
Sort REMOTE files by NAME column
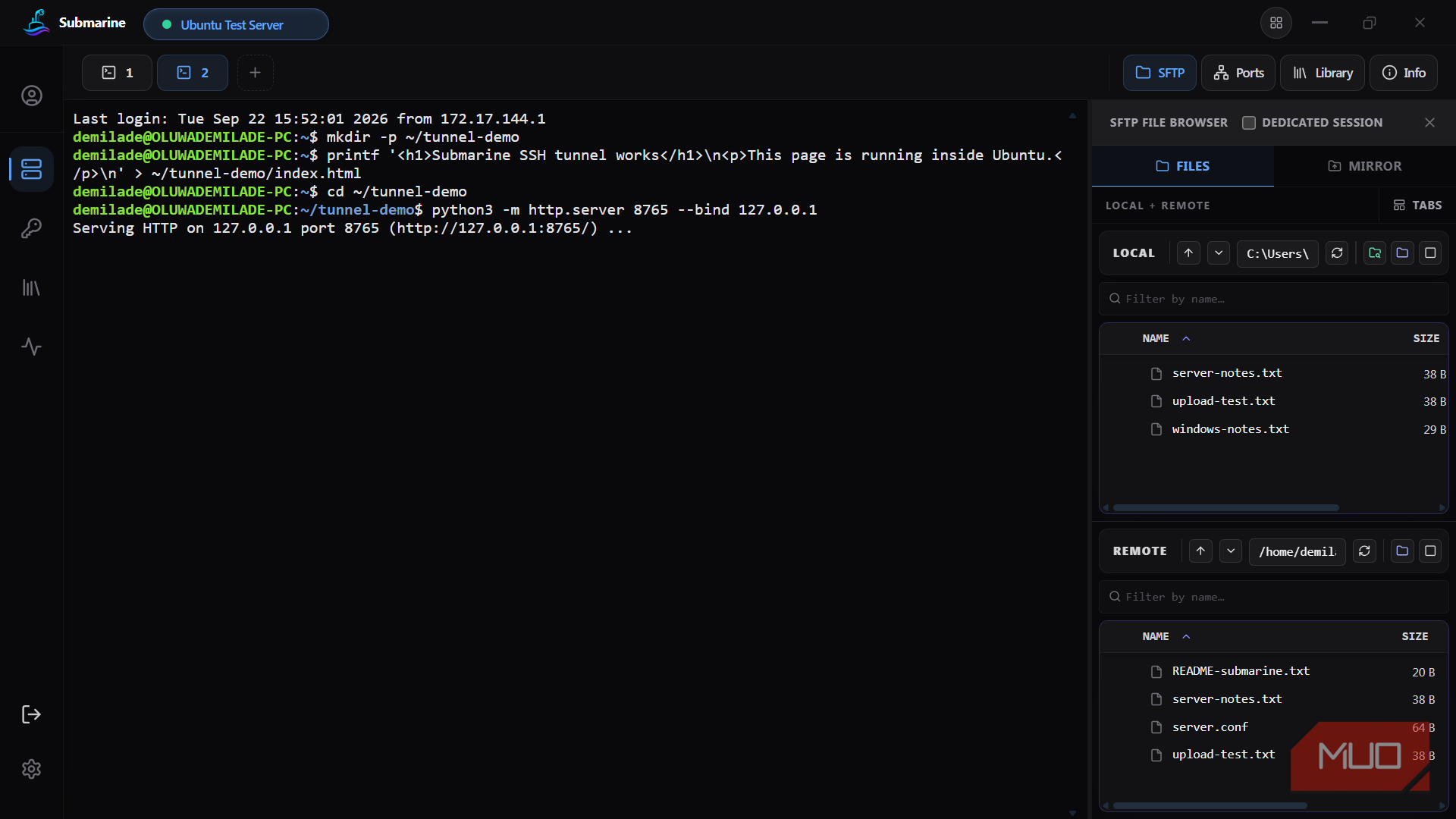[x=1166, y=636]
